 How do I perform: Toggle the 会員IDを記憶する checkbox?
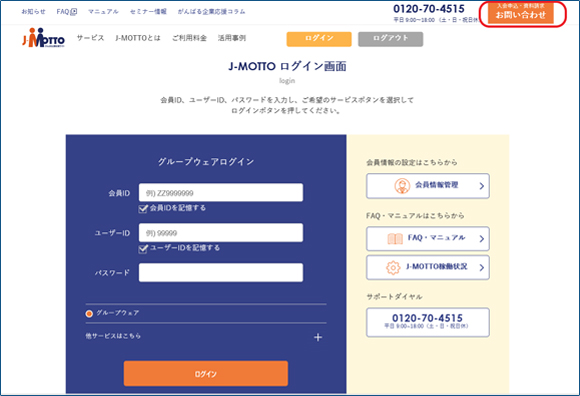(x=143, y=209)
